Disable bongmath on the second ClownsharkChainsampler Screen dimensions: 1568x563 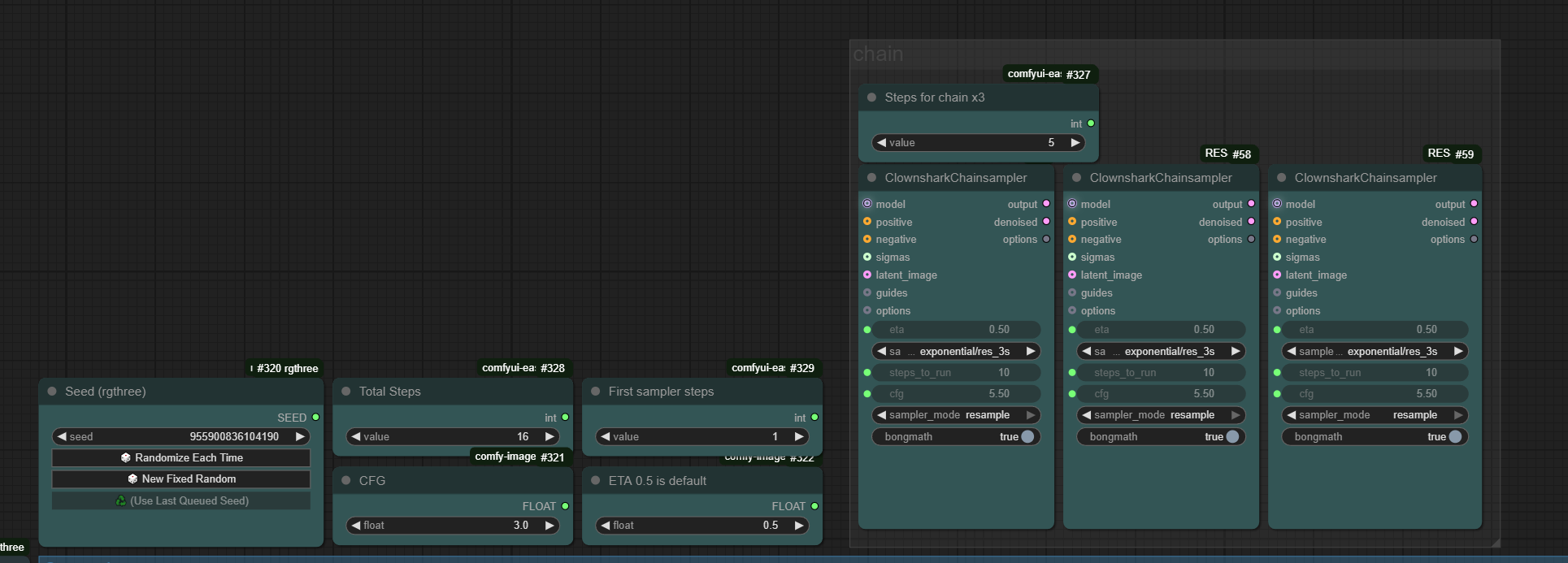pyautogui.click(x=1231, y=437)
